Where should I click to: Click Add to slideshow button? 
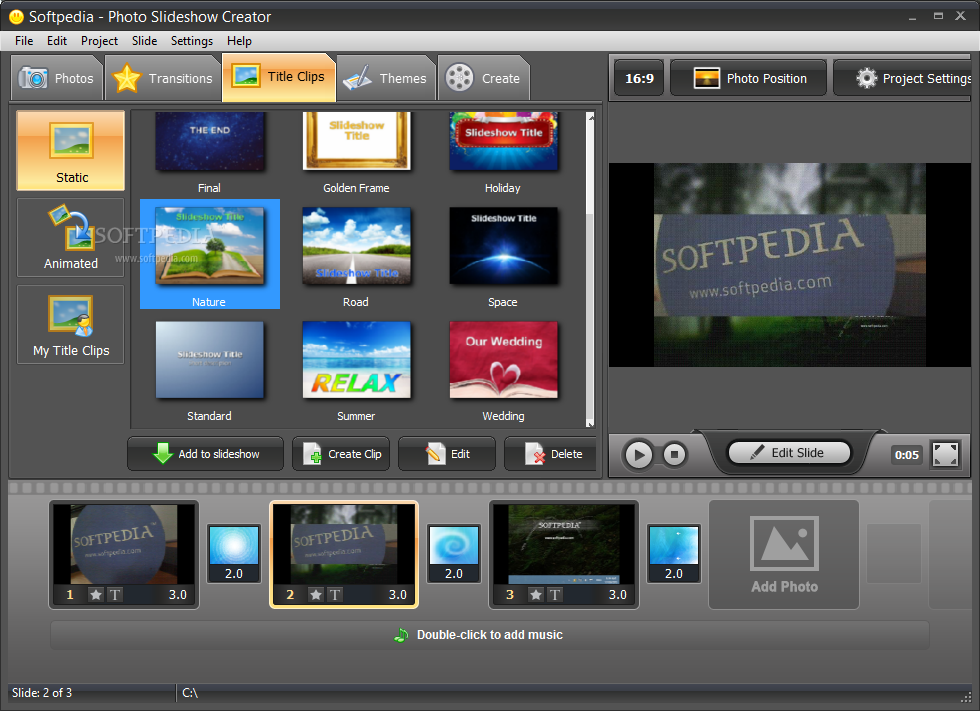point(206,454)
